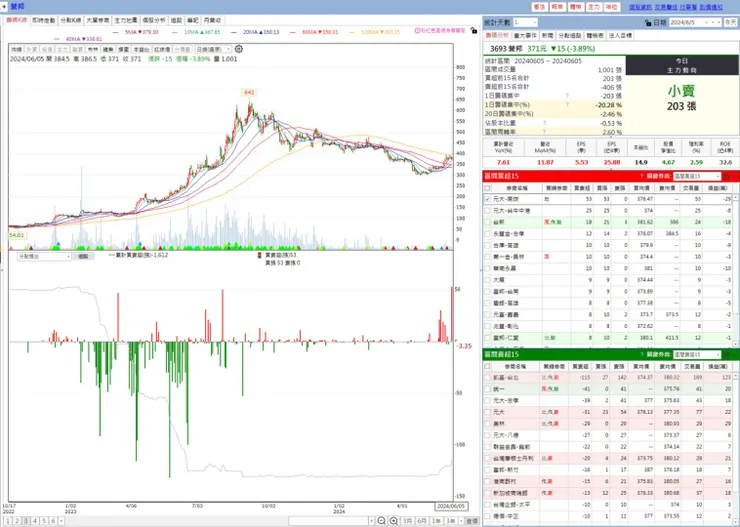Open the 重大事件 tab

525,35
